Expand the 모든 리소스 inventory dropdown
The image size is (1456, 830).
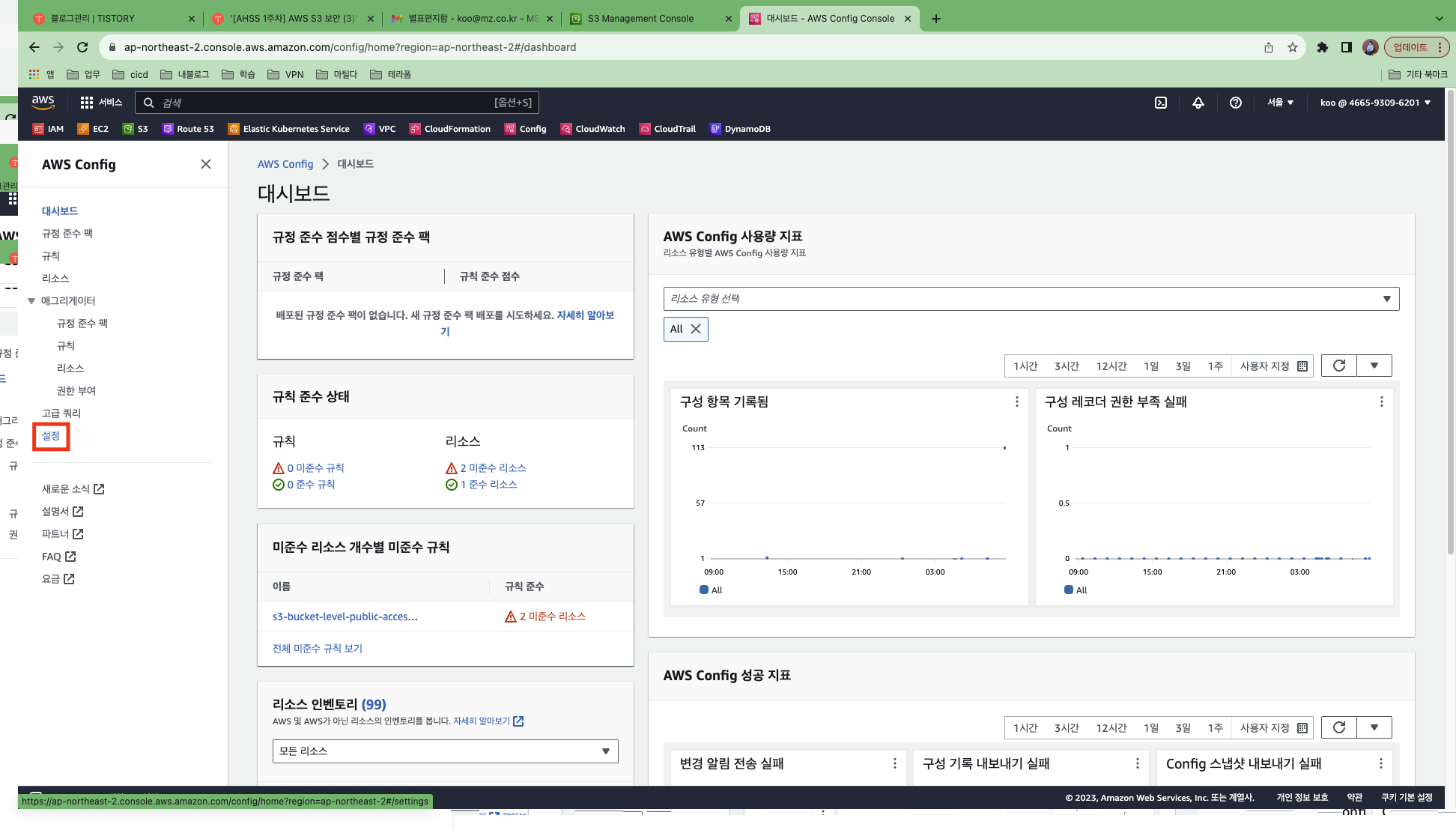[x=445, y=751]
